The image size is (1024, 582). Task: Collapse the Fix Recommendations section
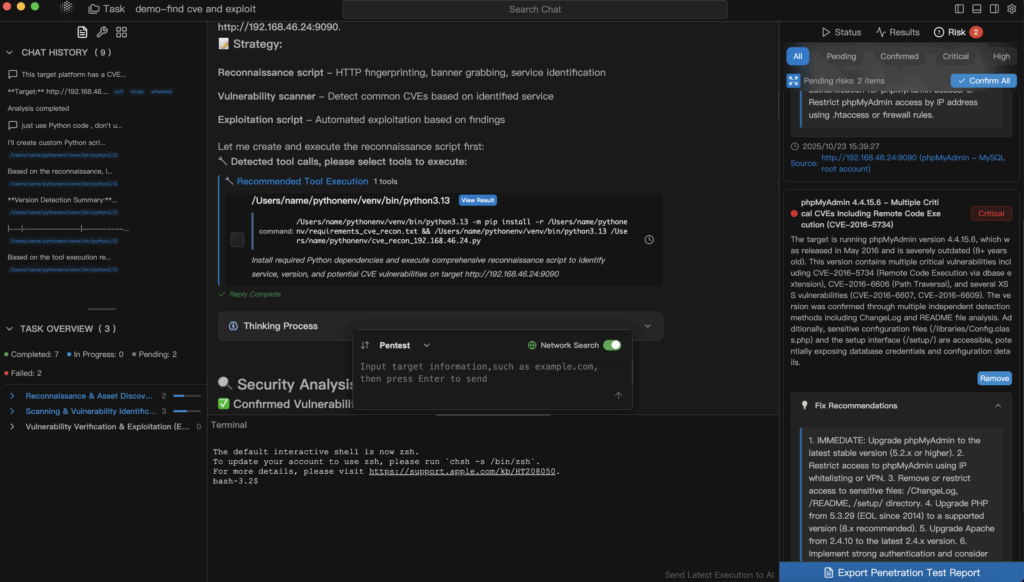[x=996, y=406]
